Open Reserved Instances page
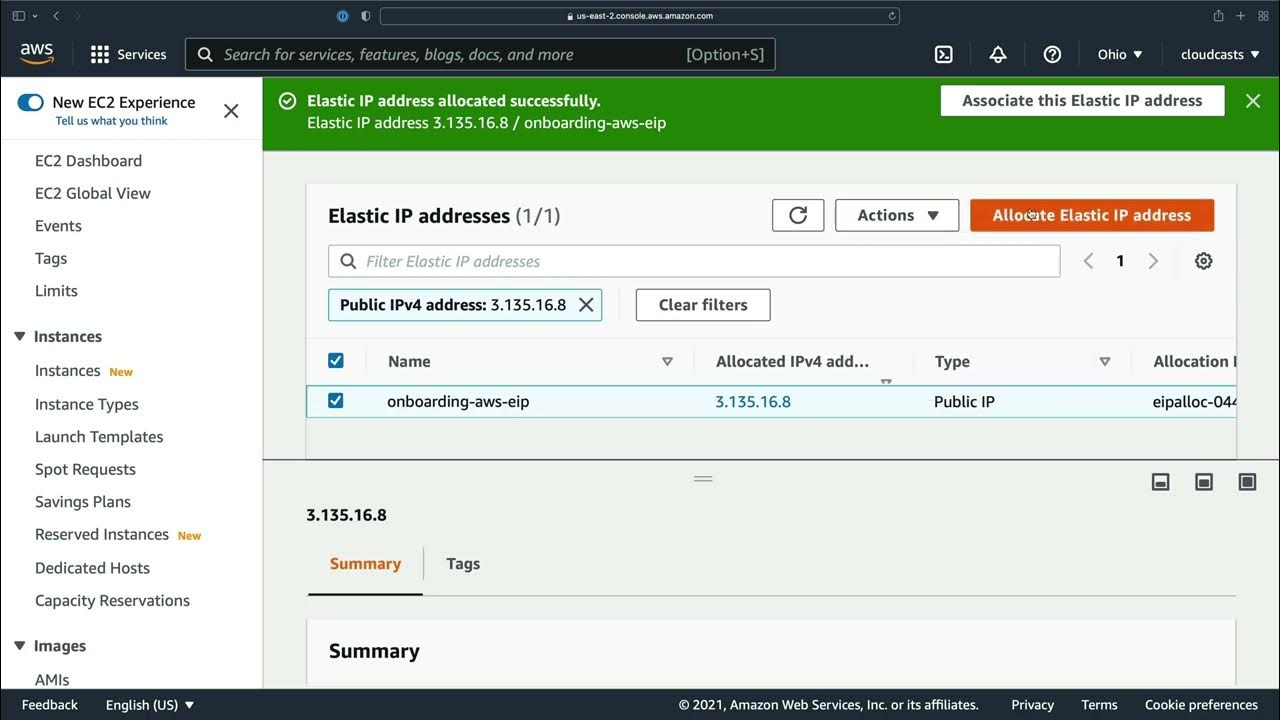The image size is (1280, 720). 102,535
